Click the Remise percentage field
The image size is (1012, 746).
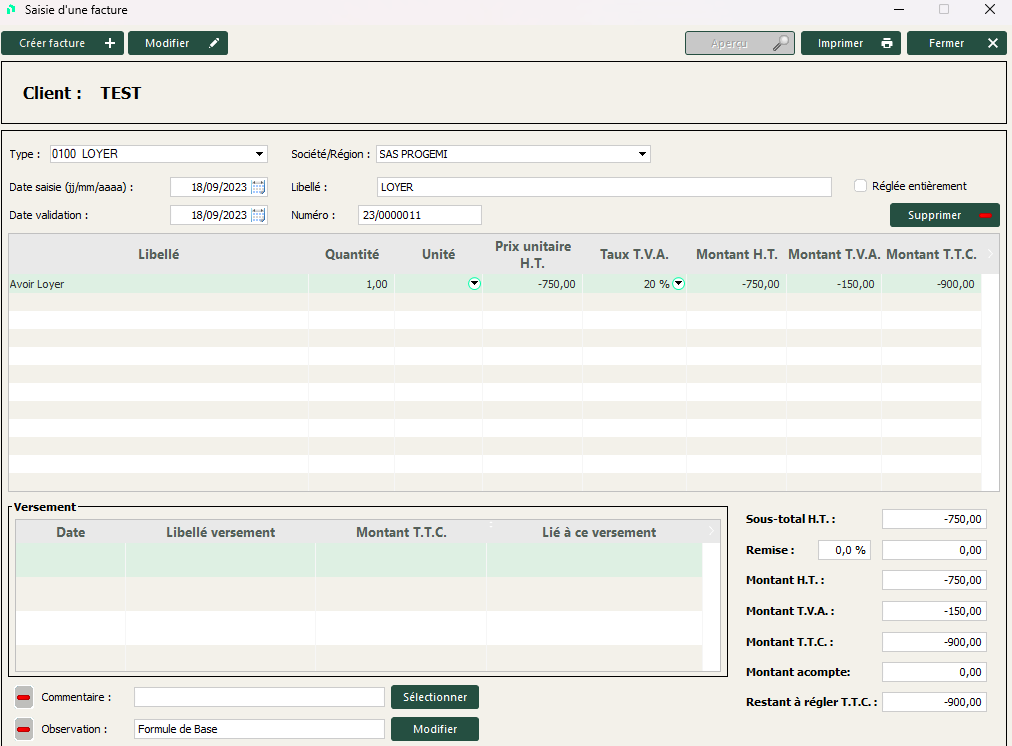(x=843, y=550)
